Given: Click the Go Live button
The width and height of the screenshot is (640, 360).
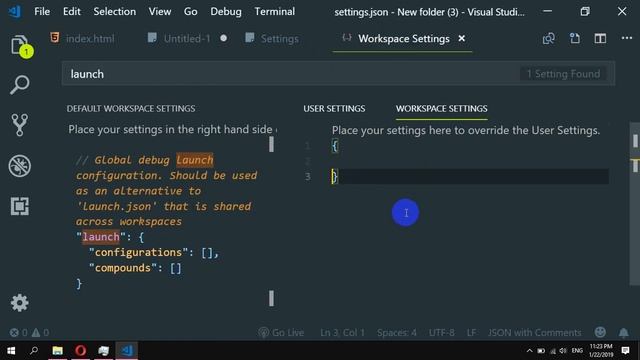Looking at the screenshot, I should tap(281, 333).
